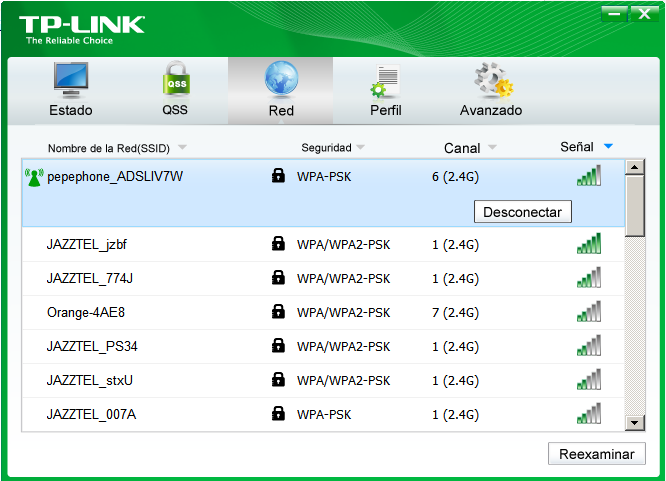
Task: Click signal bars of JAZZTEL_007A
Action: tap(589, 413)
